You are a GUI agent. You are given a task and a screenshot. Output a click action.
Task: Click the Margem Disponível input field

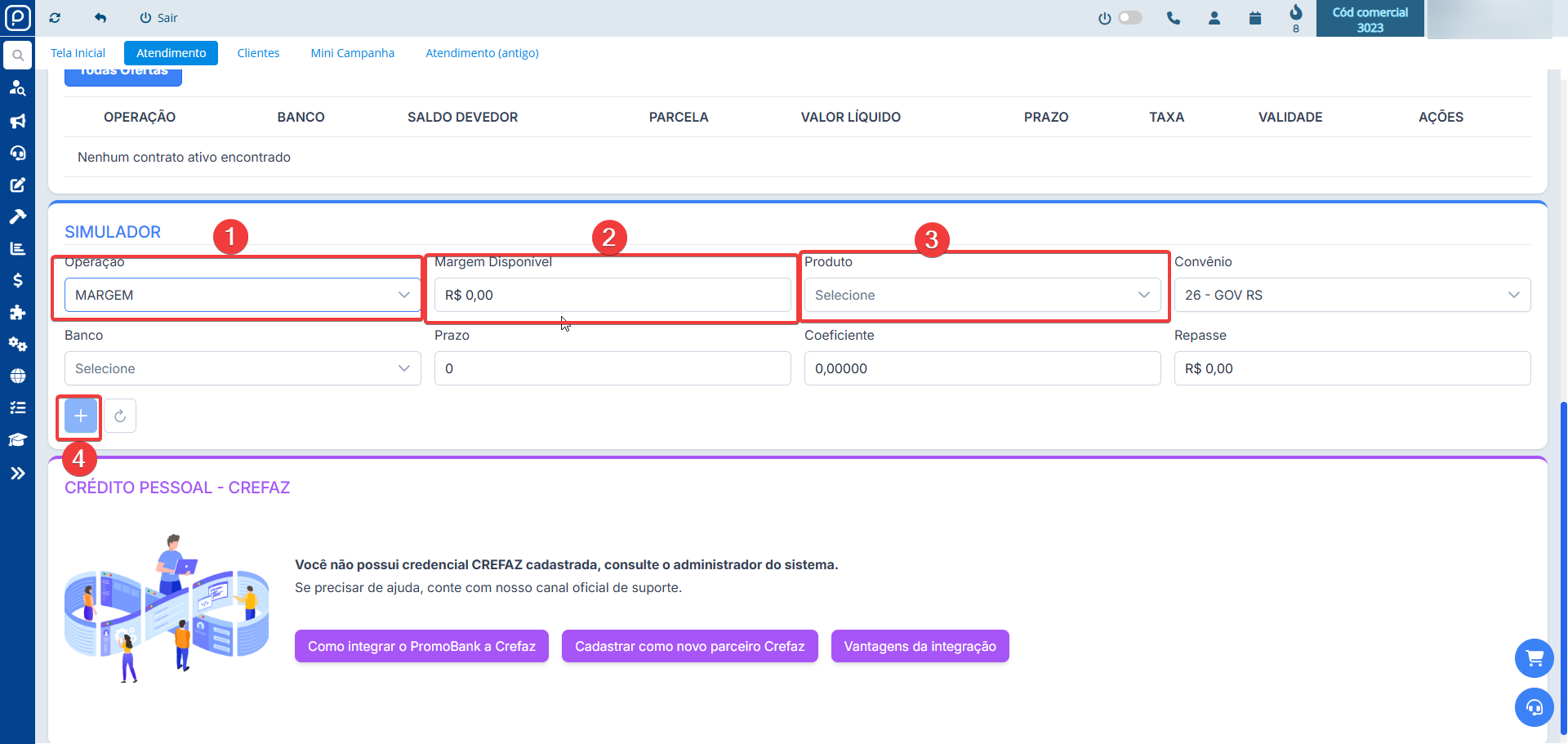(612, 295)
